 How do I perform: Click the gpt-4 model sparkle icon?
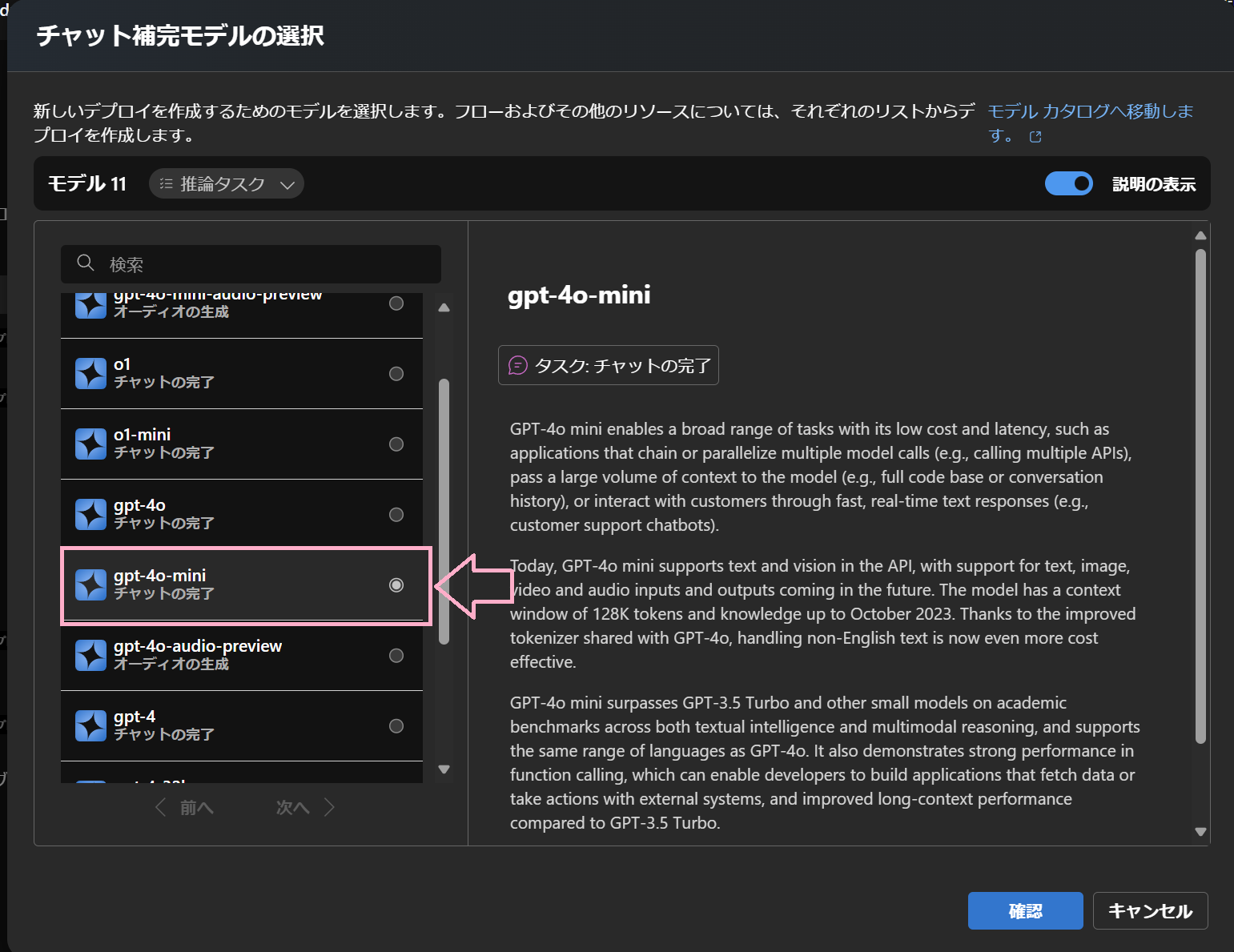pos(90,725)
